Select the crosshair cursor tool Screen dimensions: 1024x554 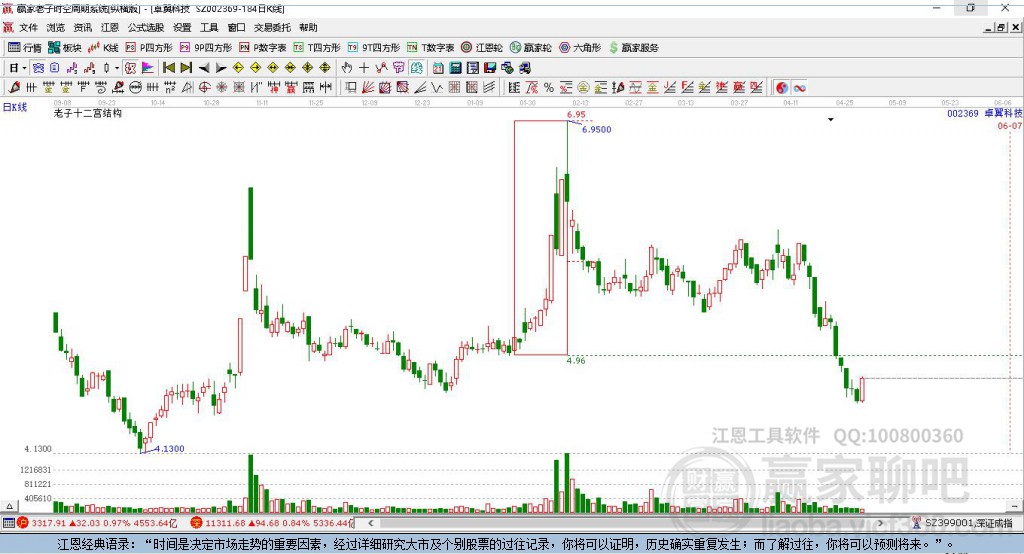(364, 68)
